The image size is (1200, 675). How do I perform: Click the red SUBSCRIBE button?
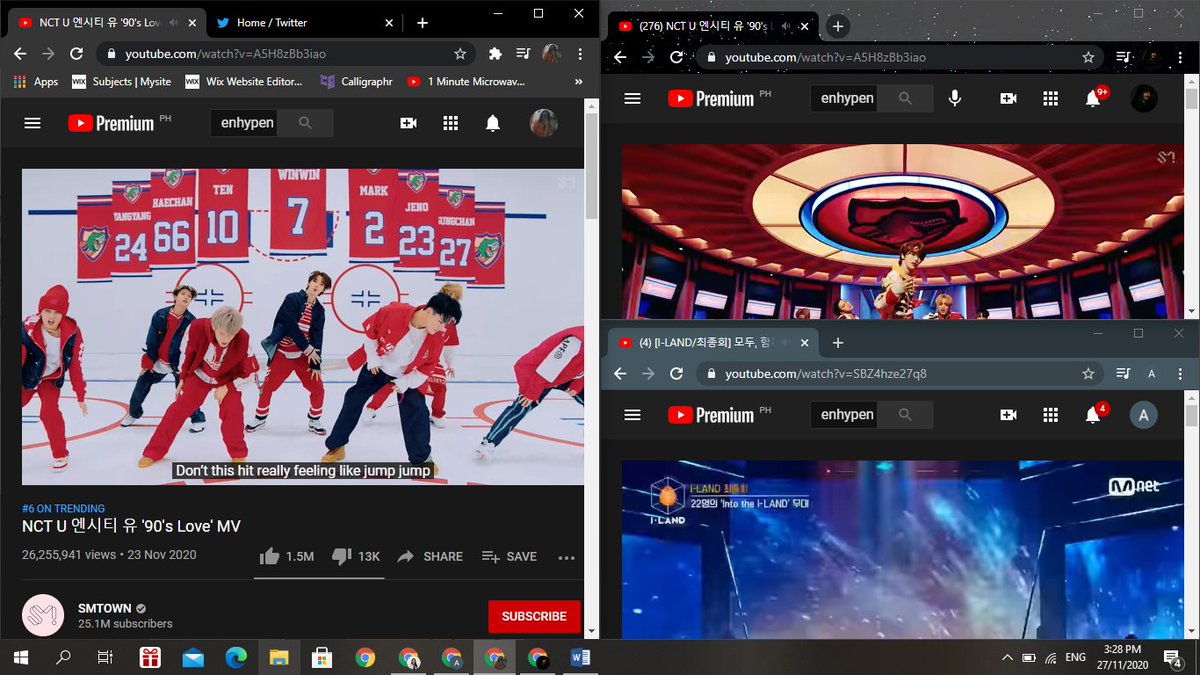[534, 616]
